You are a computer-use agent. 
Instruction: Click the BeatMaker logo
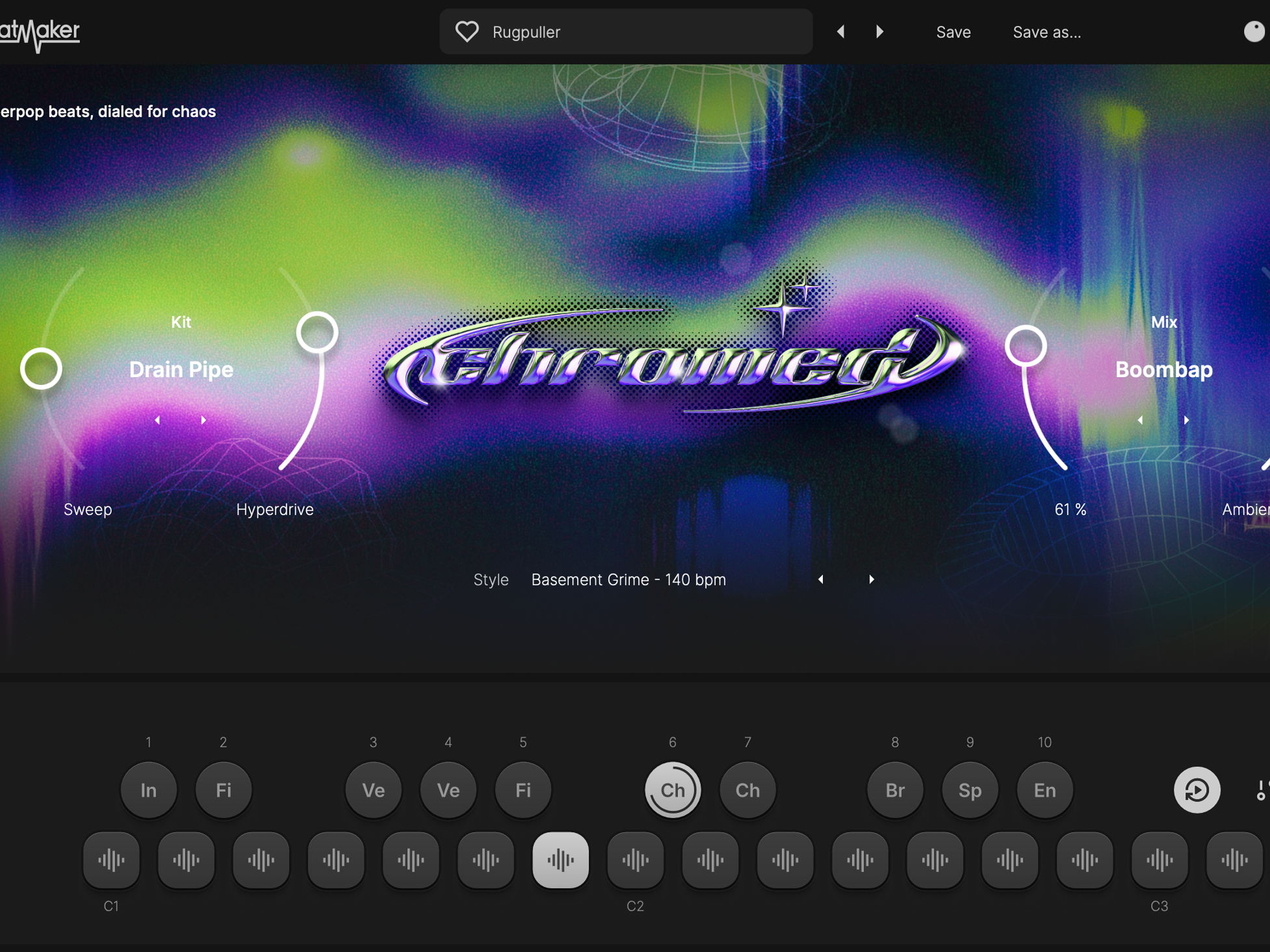40,34
